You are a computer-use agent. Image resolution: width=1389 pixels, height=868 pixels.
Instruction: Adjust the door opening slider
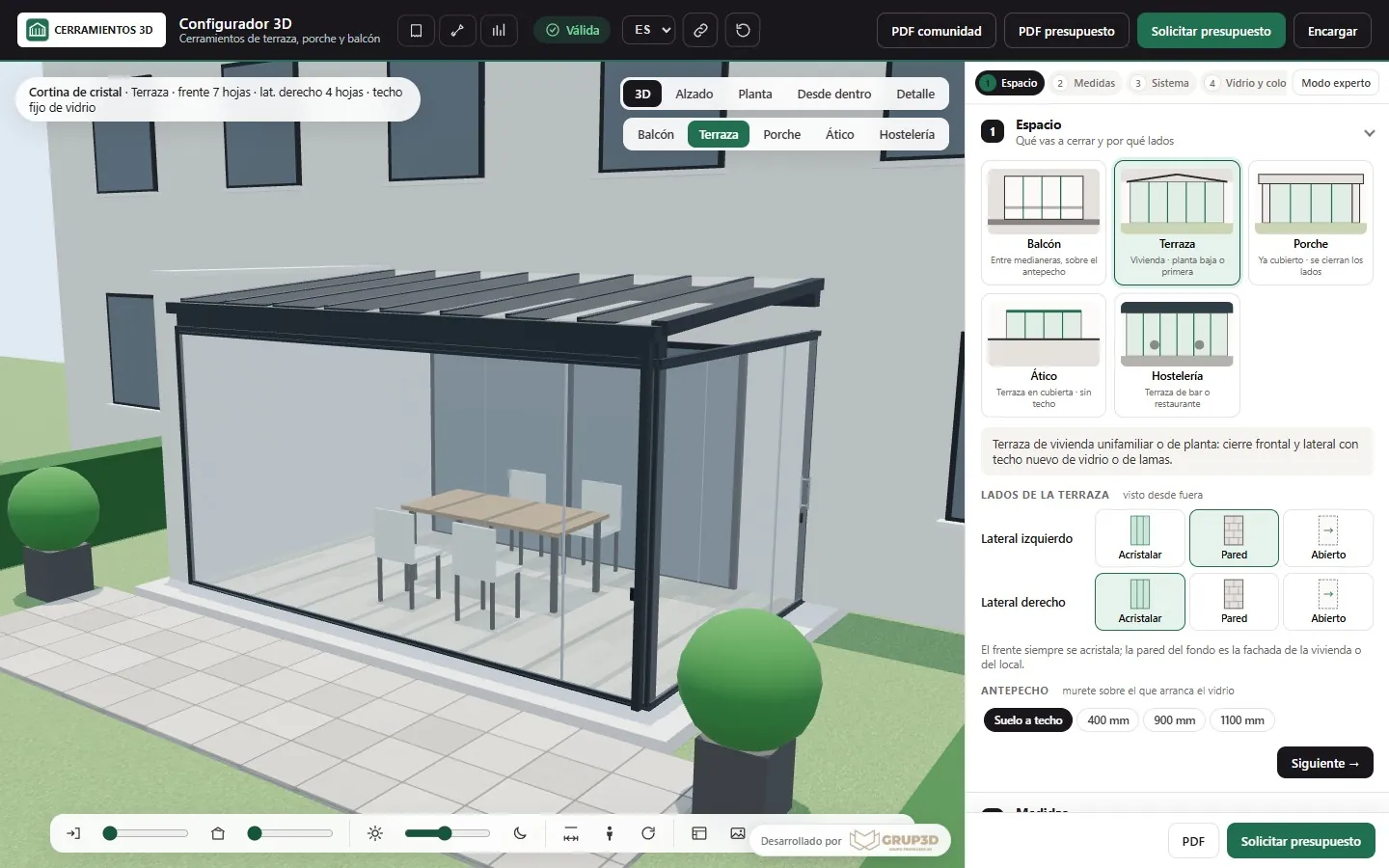(x=146, y=833)
